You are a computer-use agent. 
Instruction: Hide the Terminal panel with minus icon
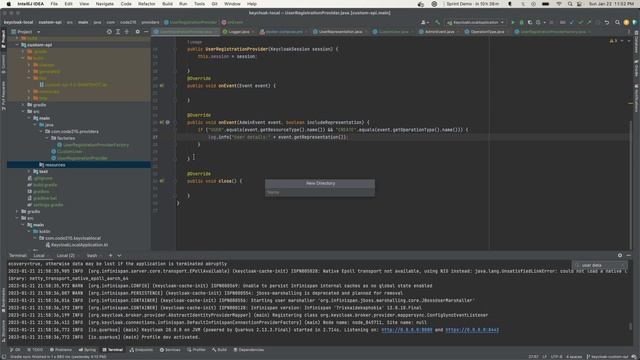tap(629, 256)
